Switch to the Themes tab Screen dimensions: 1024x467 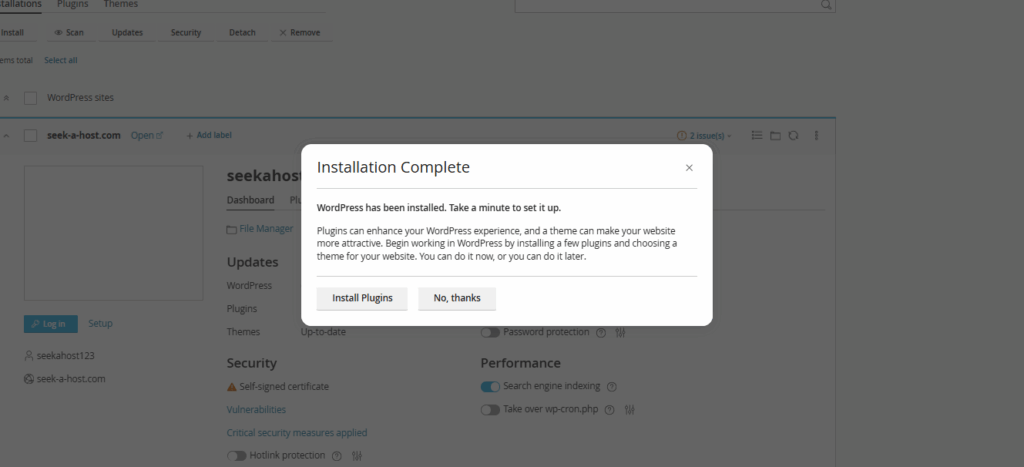[121, 5]
